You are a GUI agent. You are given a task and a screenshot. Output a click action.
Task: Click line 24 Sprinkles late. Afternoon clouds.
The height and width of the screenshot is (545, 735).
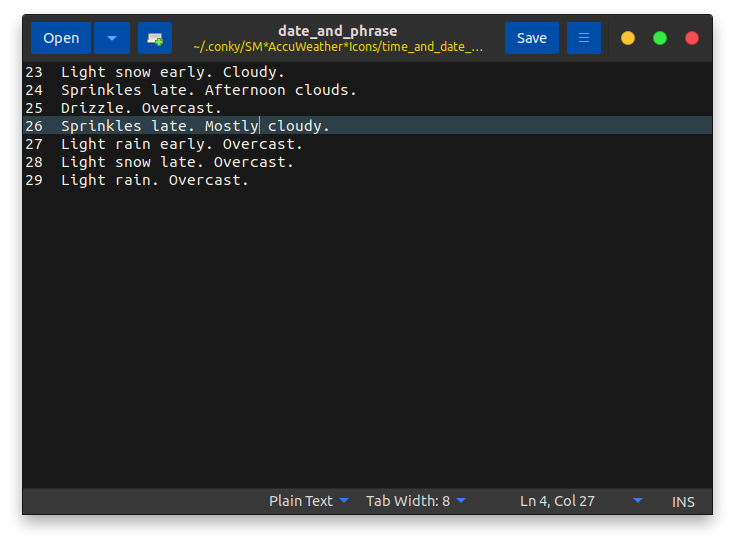point(209,90)
